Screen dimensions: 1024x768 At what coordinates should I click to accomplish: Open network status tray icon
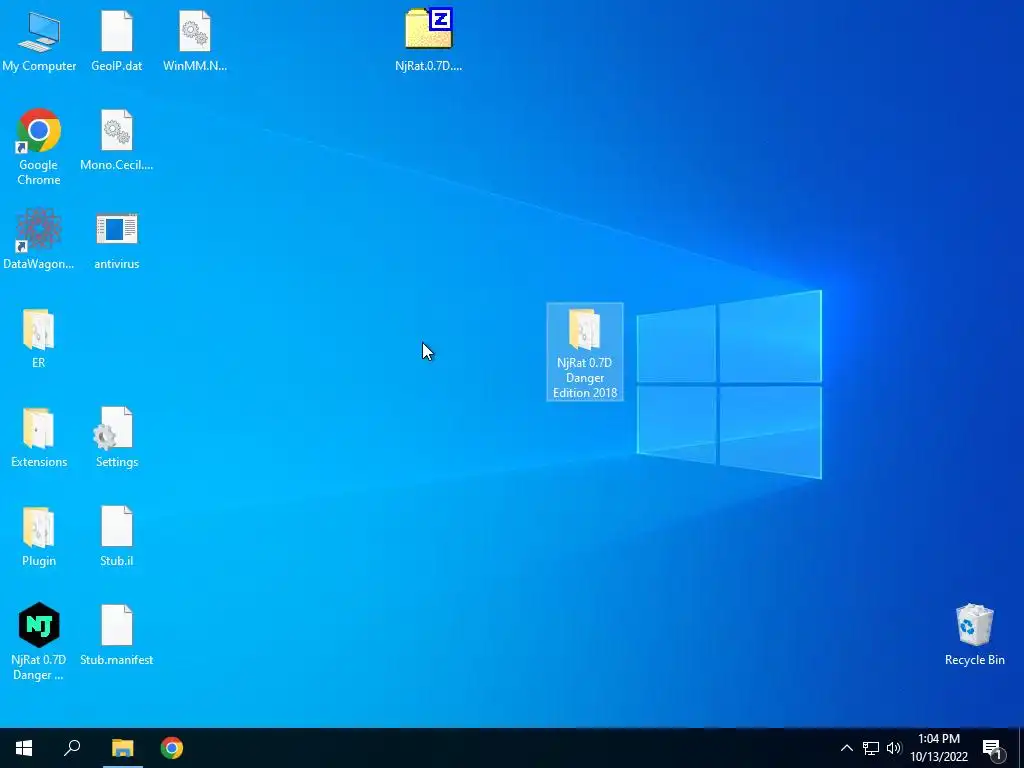click(x=871, y=748)
